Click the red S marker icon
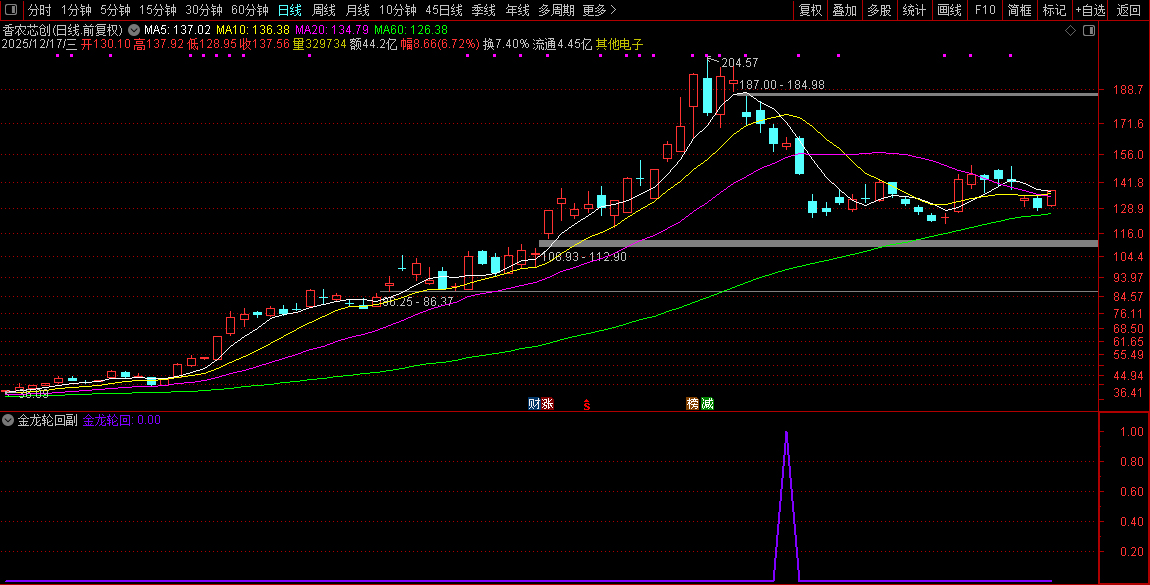Viewport: 1150px width, 585px height. tap(587, 405)
